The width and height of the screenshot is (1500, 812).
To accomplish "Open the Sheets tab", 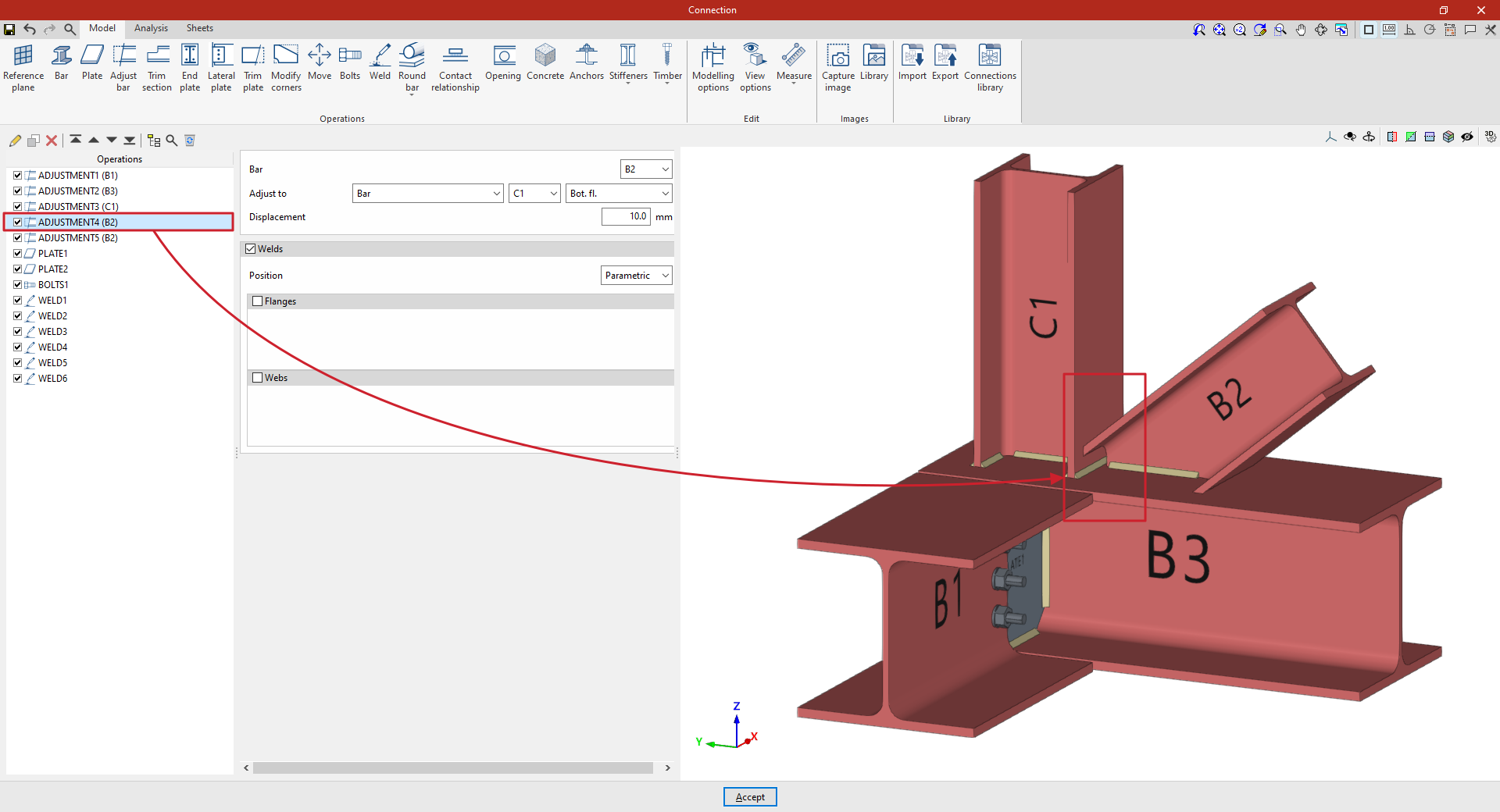I will (x=199, y=28).
